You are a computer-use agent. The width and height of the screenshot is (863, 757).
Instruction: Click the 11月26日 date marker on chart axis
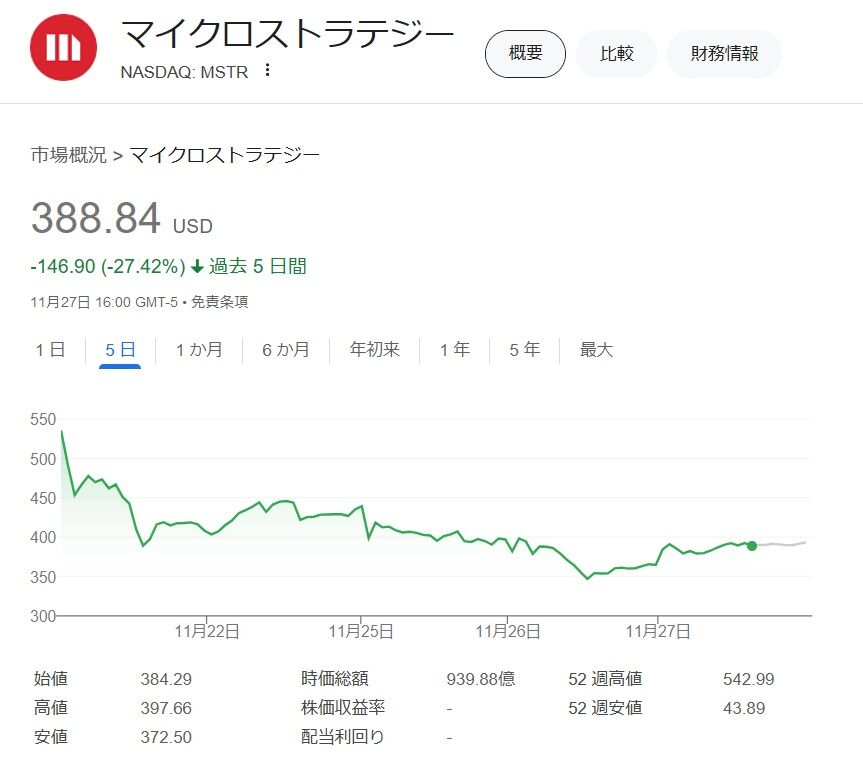click(508, 631)
